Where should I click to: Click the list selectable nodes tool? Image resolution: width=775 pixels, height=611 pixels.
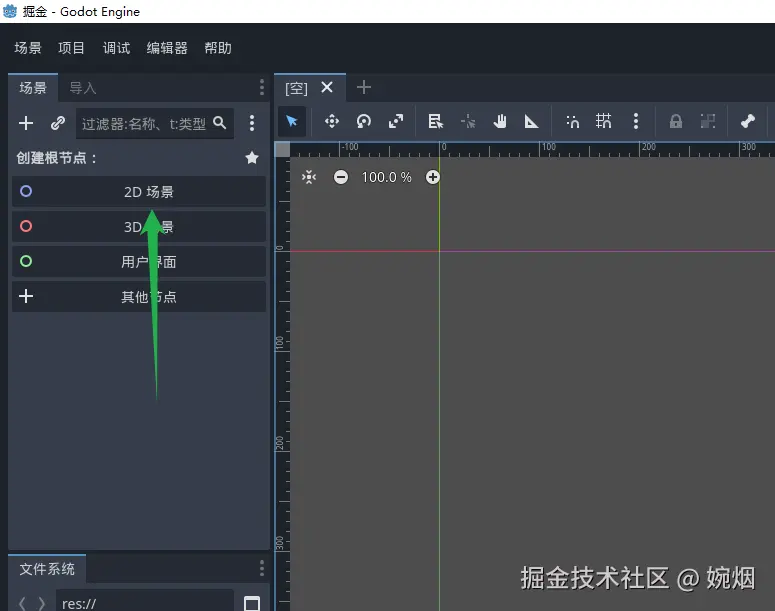click(435, 121)
